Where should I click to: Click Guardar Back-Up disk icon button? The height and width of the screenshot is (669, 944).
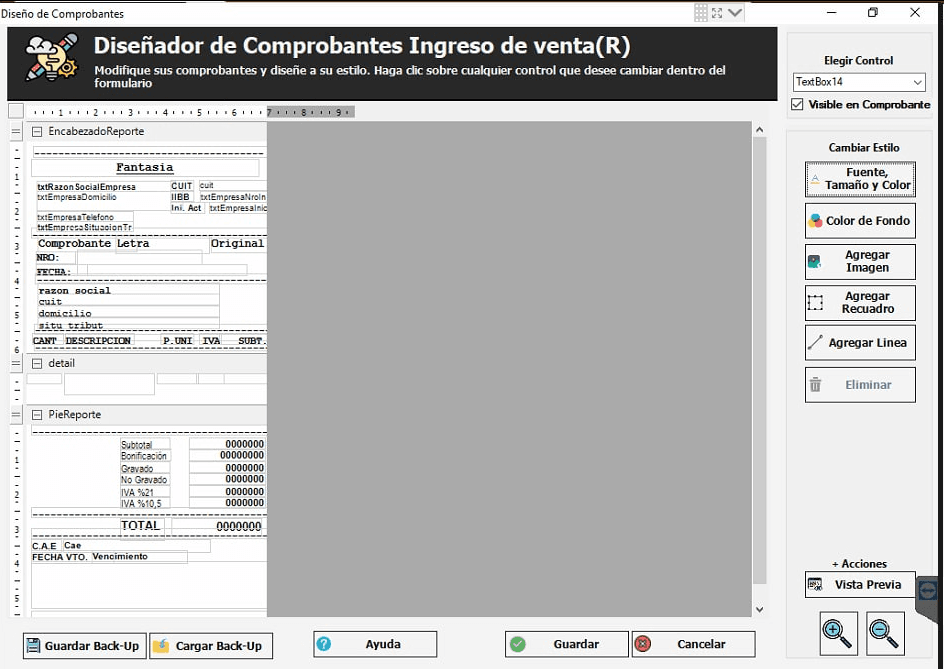pos(83,645)
